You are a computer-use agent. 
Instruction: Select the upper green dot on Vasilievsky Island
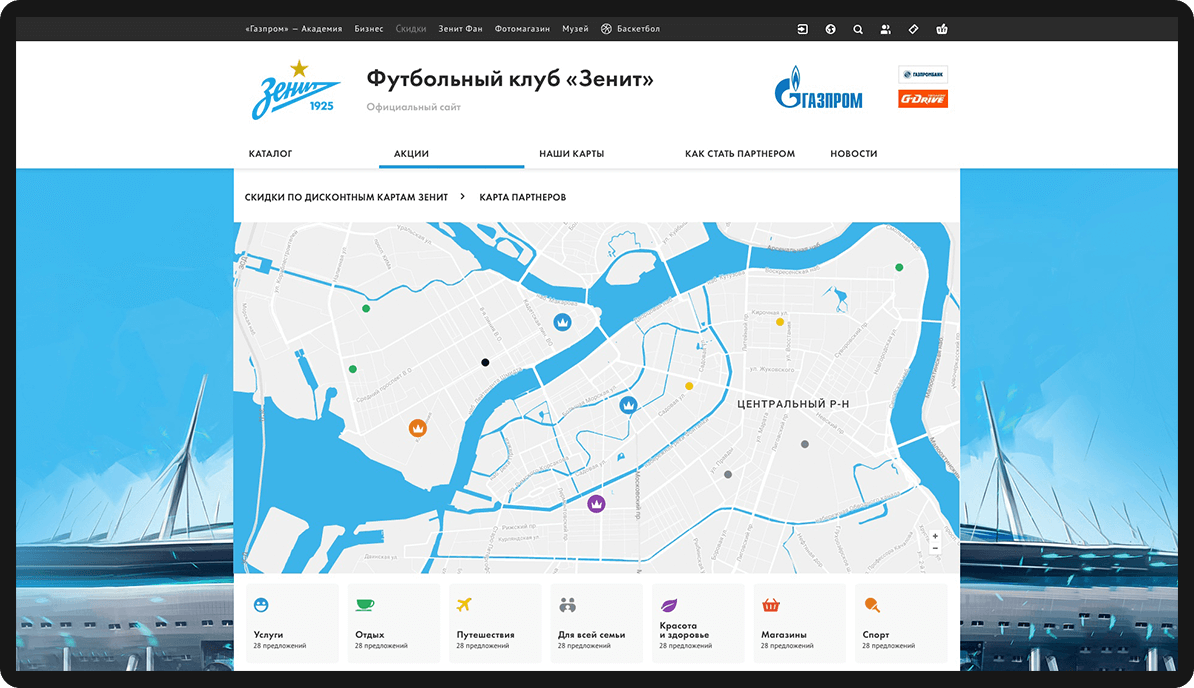[366, 308]
